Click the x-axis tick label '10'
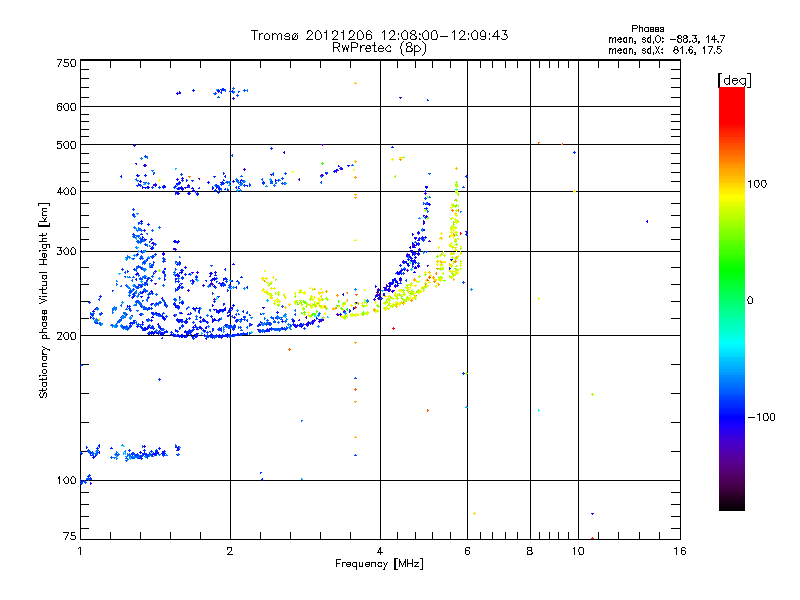The width and height of the screenshot is (800, 600). coord(578,551)
